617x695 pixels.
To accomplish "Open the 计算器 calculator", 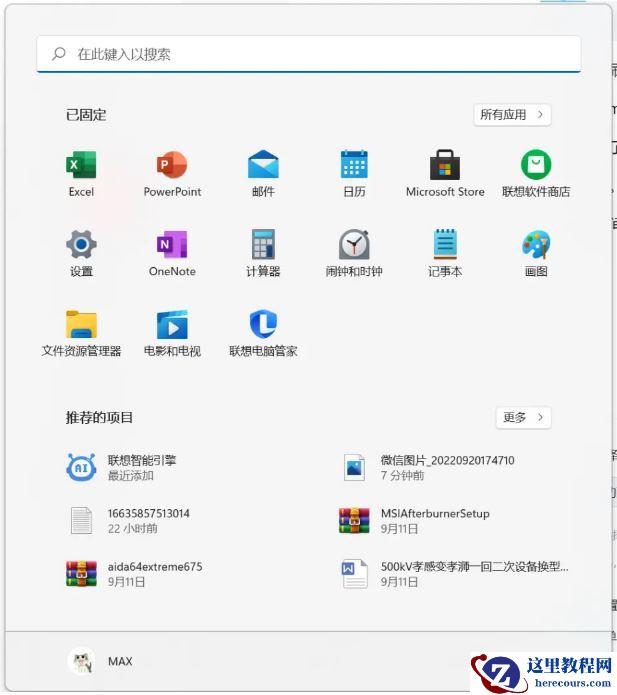I will tap(263, 254).
